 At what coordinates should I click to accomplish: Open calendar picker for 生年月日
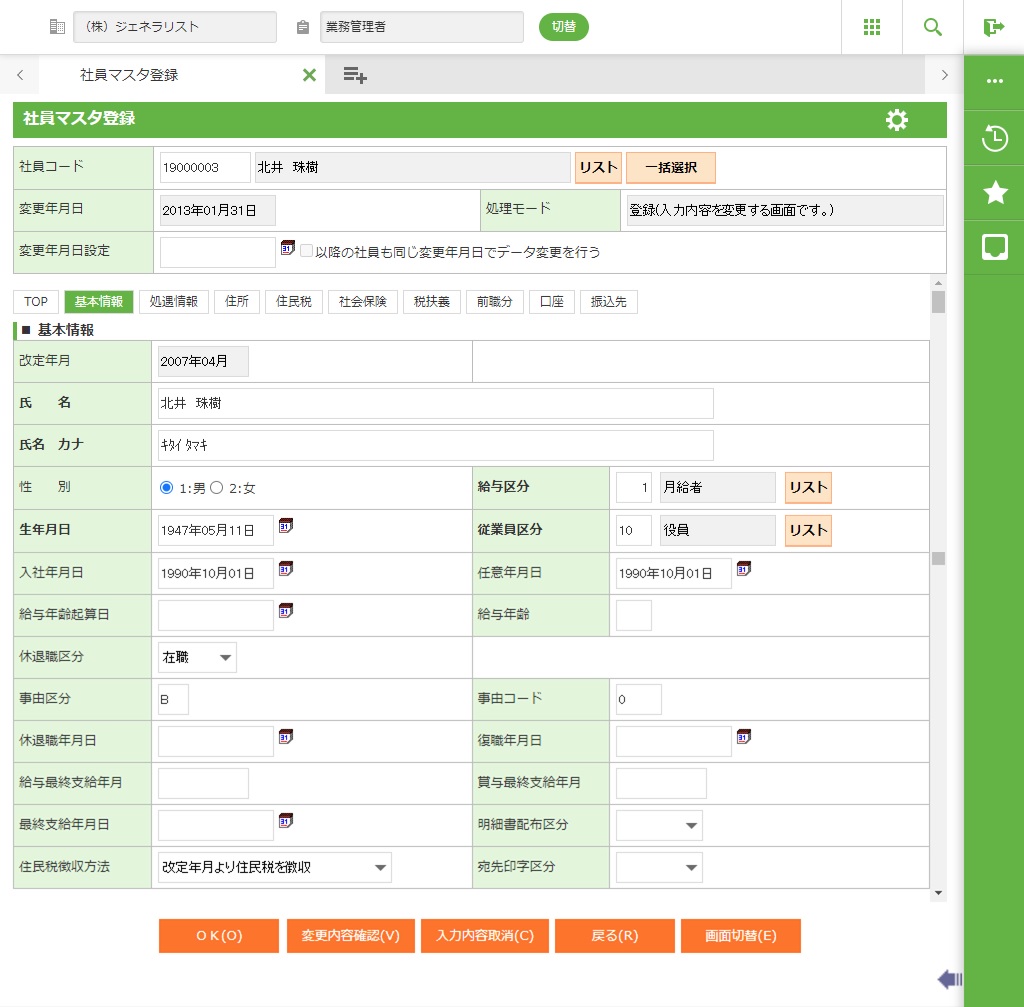[x=286, y=526]
